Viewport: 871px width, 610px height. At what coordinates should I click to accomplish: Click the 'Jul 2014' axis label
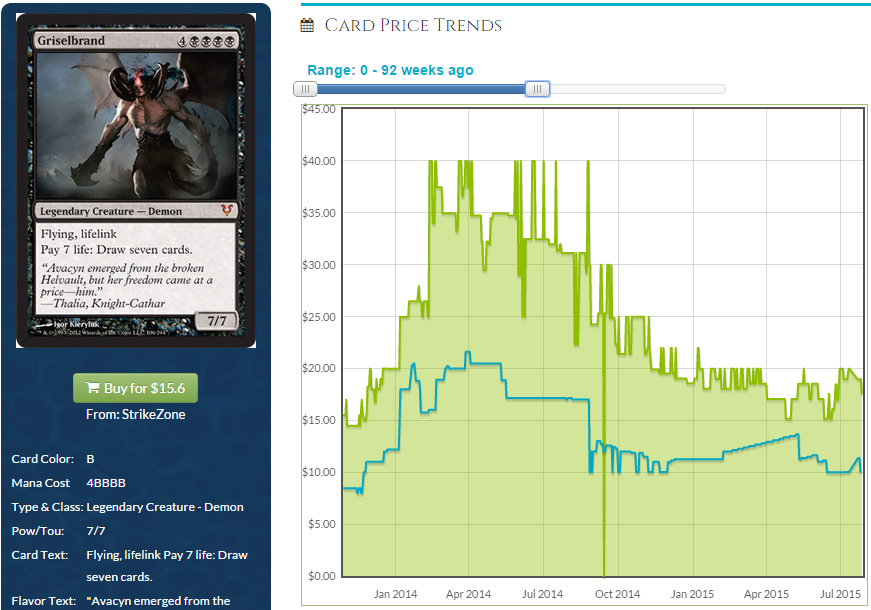tap(542, 594)
